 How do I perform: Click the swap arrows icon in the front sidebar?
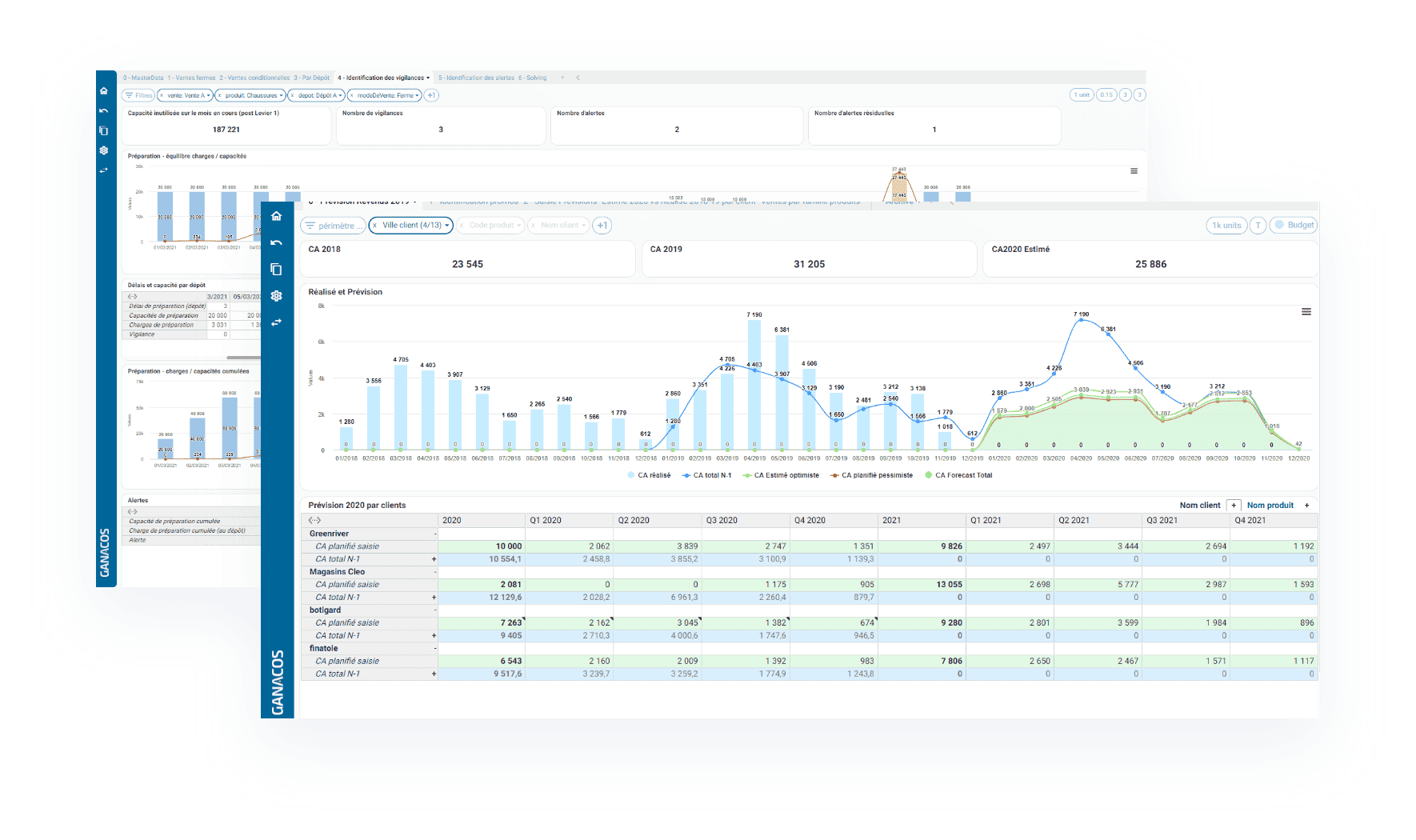pyautogui.click(x=277, y=322)
